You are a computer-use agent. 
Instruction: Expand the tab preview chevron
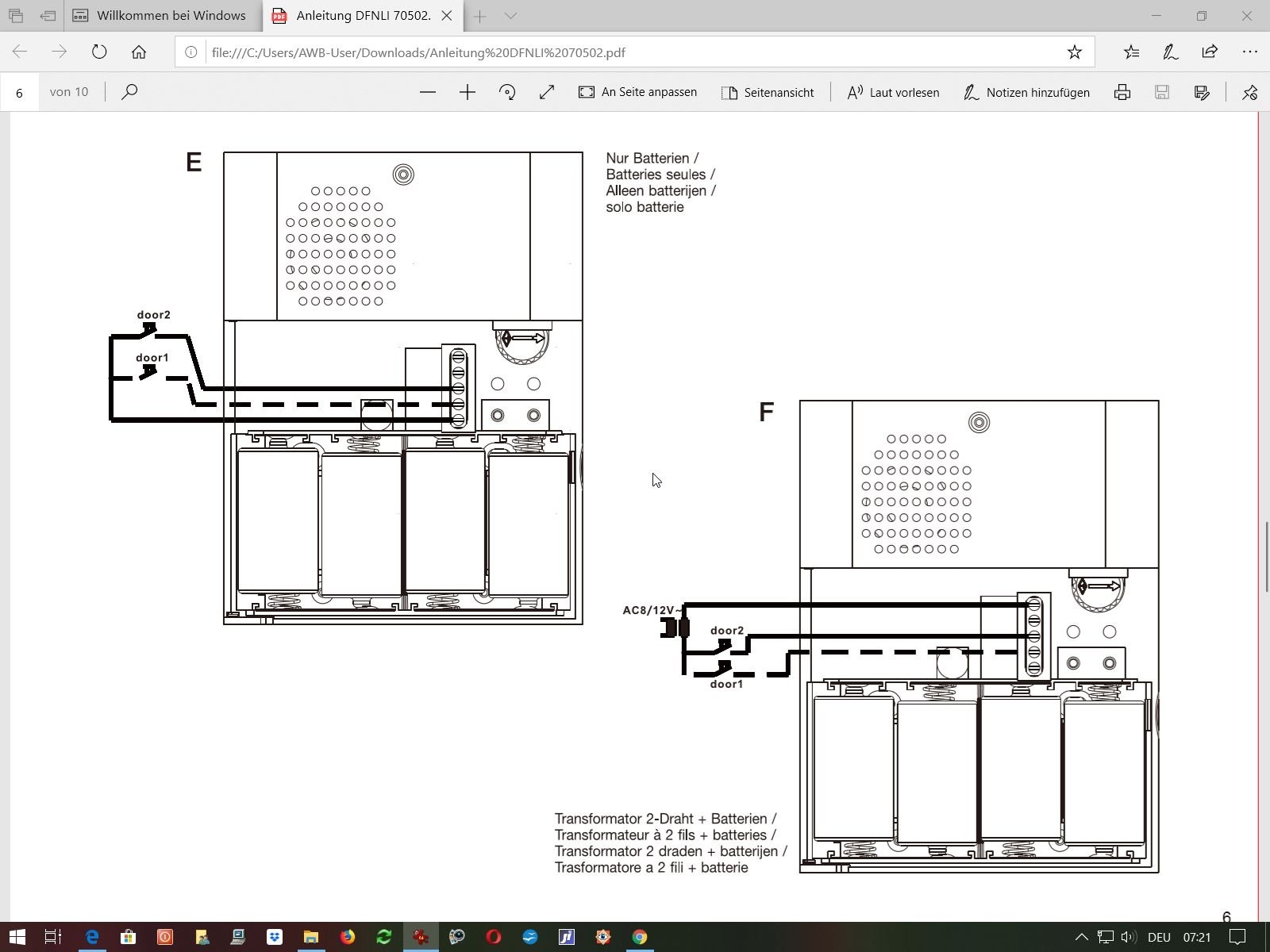click(x=511, y=16)
